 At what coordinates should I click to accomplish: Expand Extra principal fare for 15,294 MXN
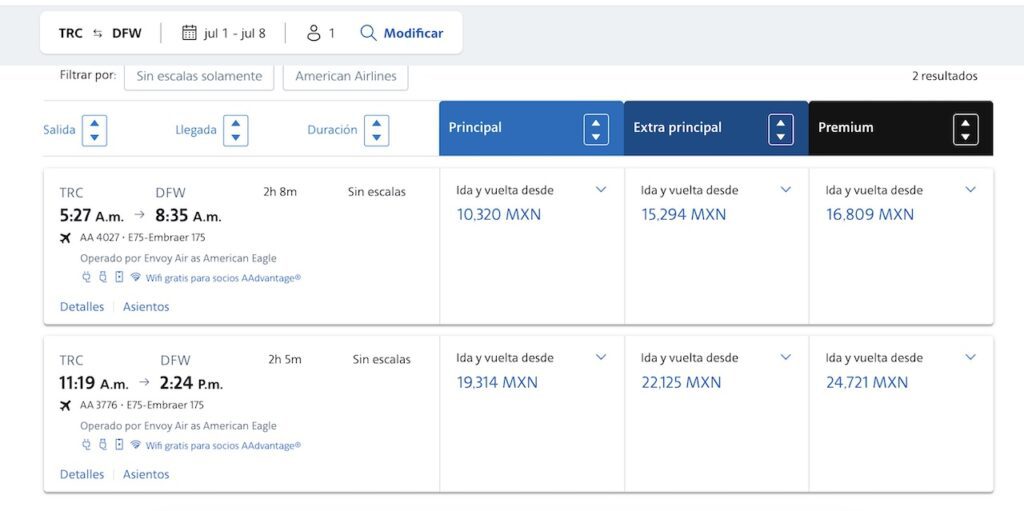[786, 190]
